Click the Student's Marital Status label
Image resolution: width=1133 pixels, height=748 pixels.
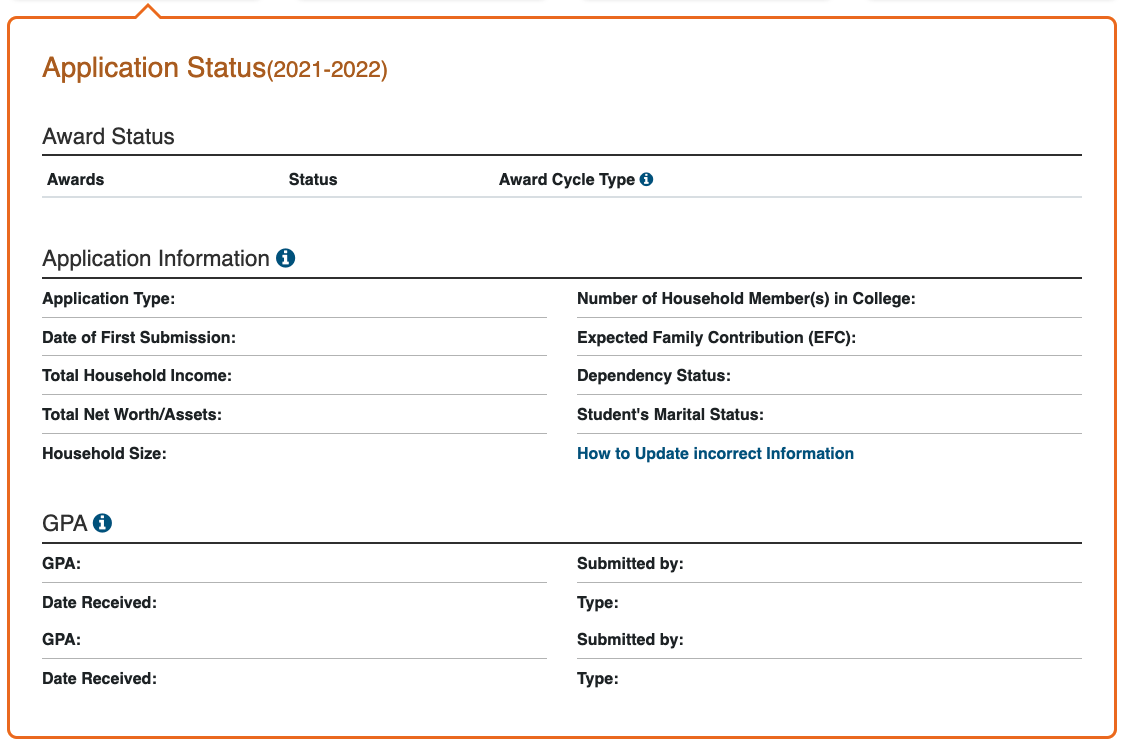click(670, 415)
